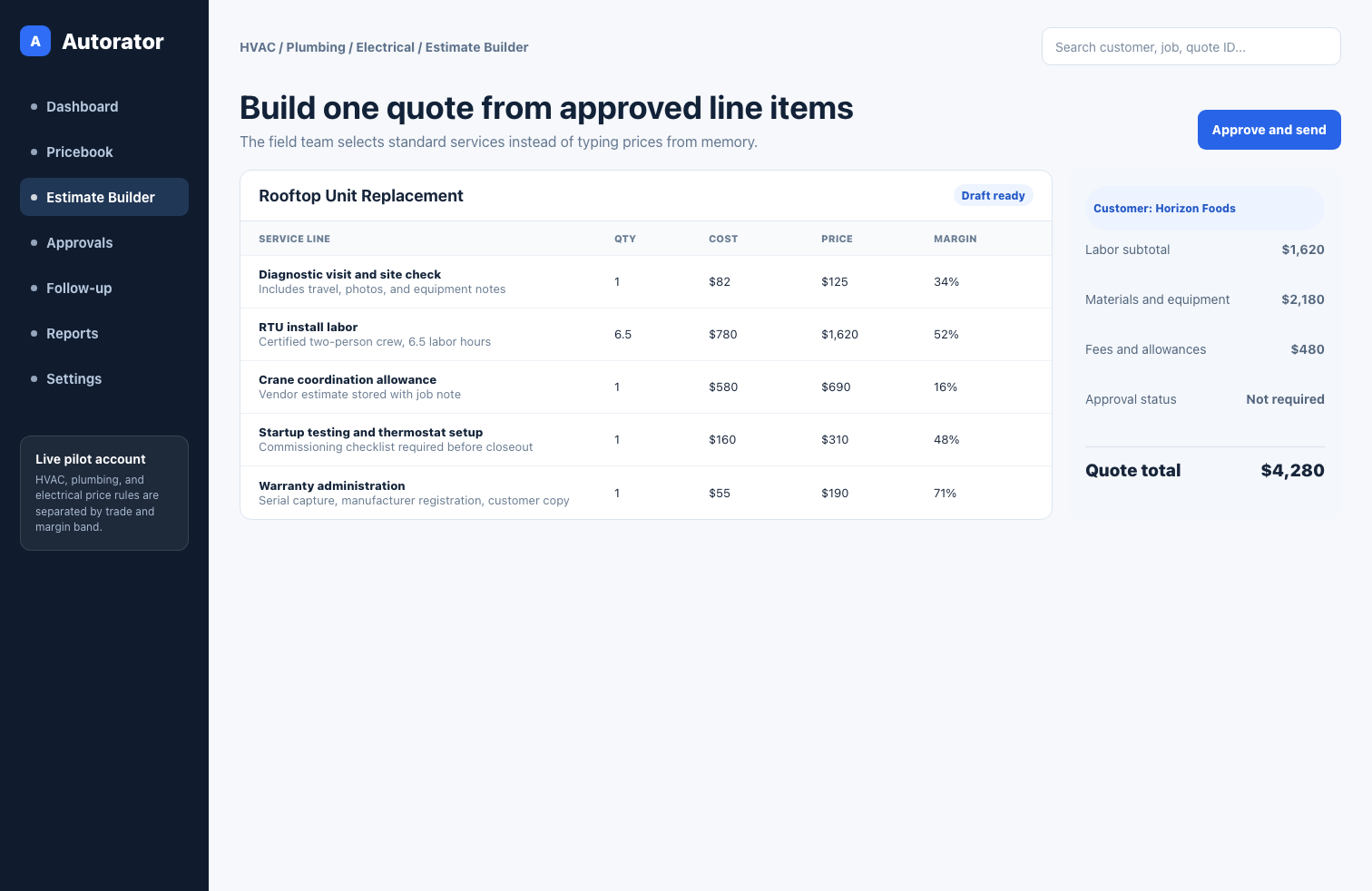This screenshot has height=891, width=1372.
Task: Click the $580 cost cell
Action: 723,387
